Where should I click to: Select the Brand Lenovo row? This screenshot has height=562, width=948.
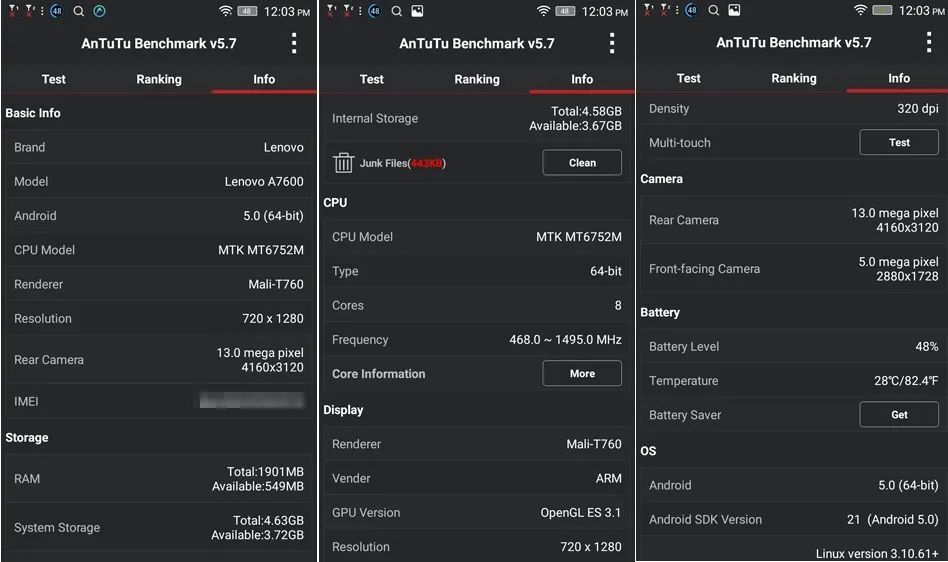[x=159, y=147]
